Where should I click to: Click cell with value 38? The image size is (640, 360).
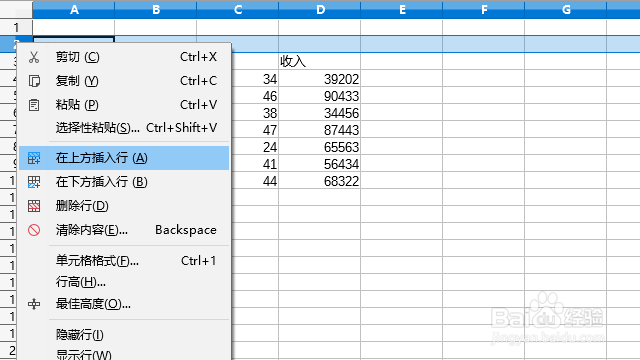click(255, 113)
